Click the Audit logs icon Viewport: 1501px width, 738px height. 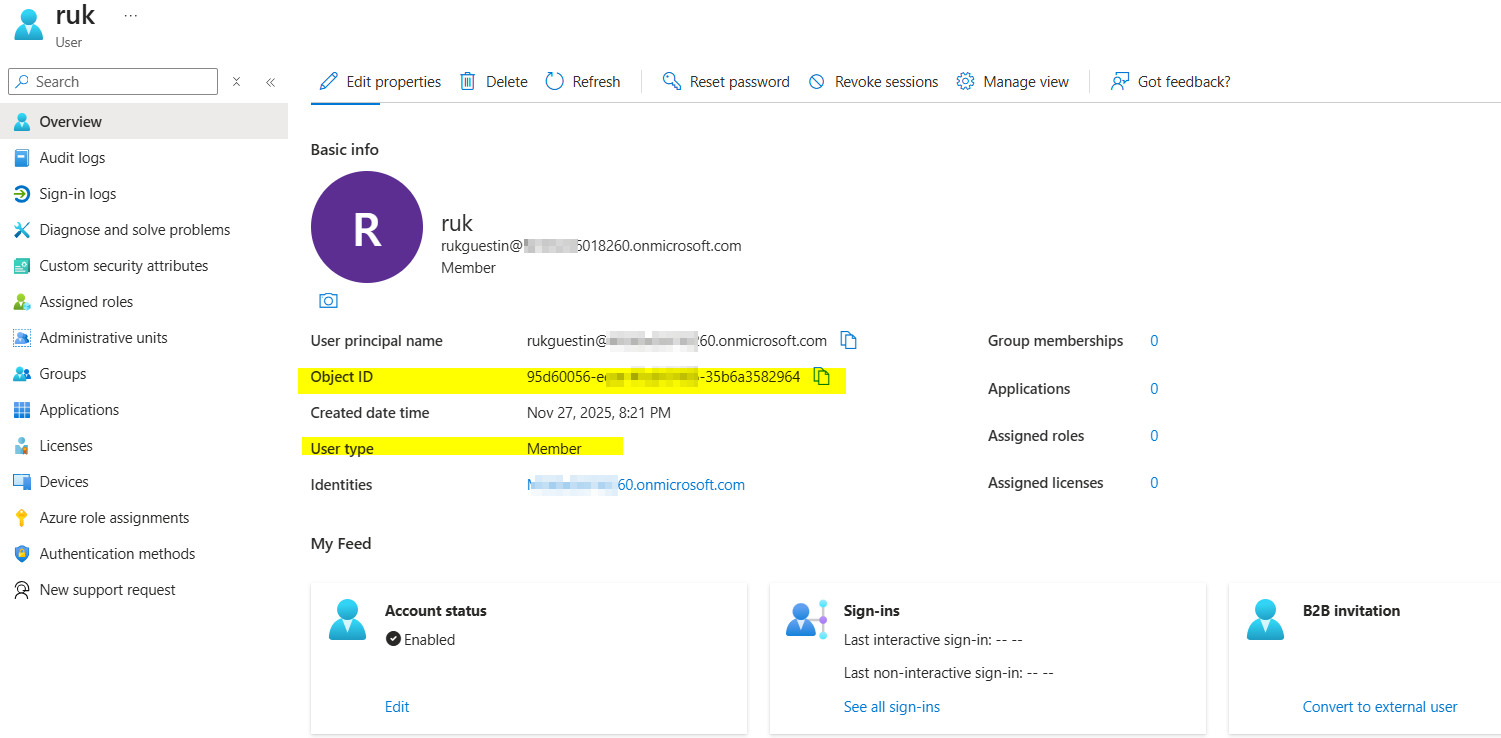tap(22, 157)
